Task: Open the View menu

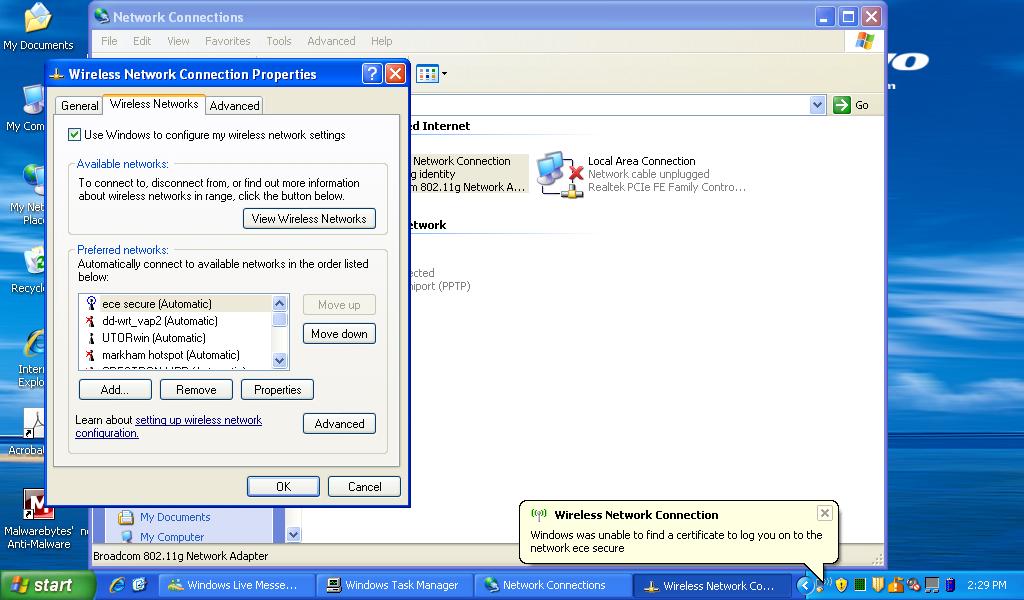Action: (x=178, y=41)
